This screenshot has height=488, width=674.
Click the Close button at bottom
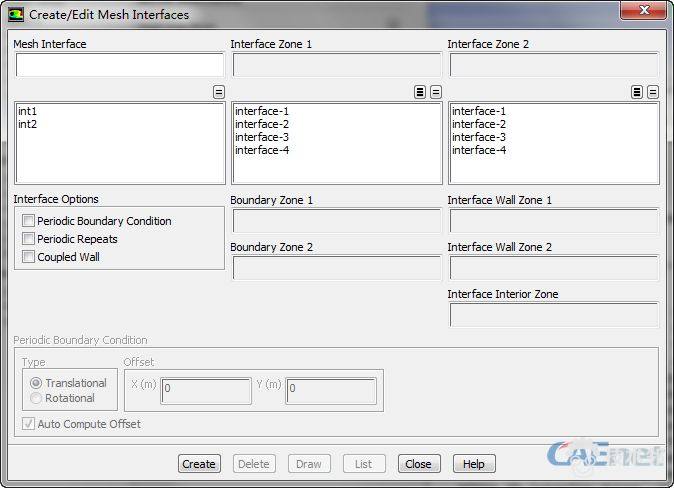pyautogui.click(x=418, y=464)
